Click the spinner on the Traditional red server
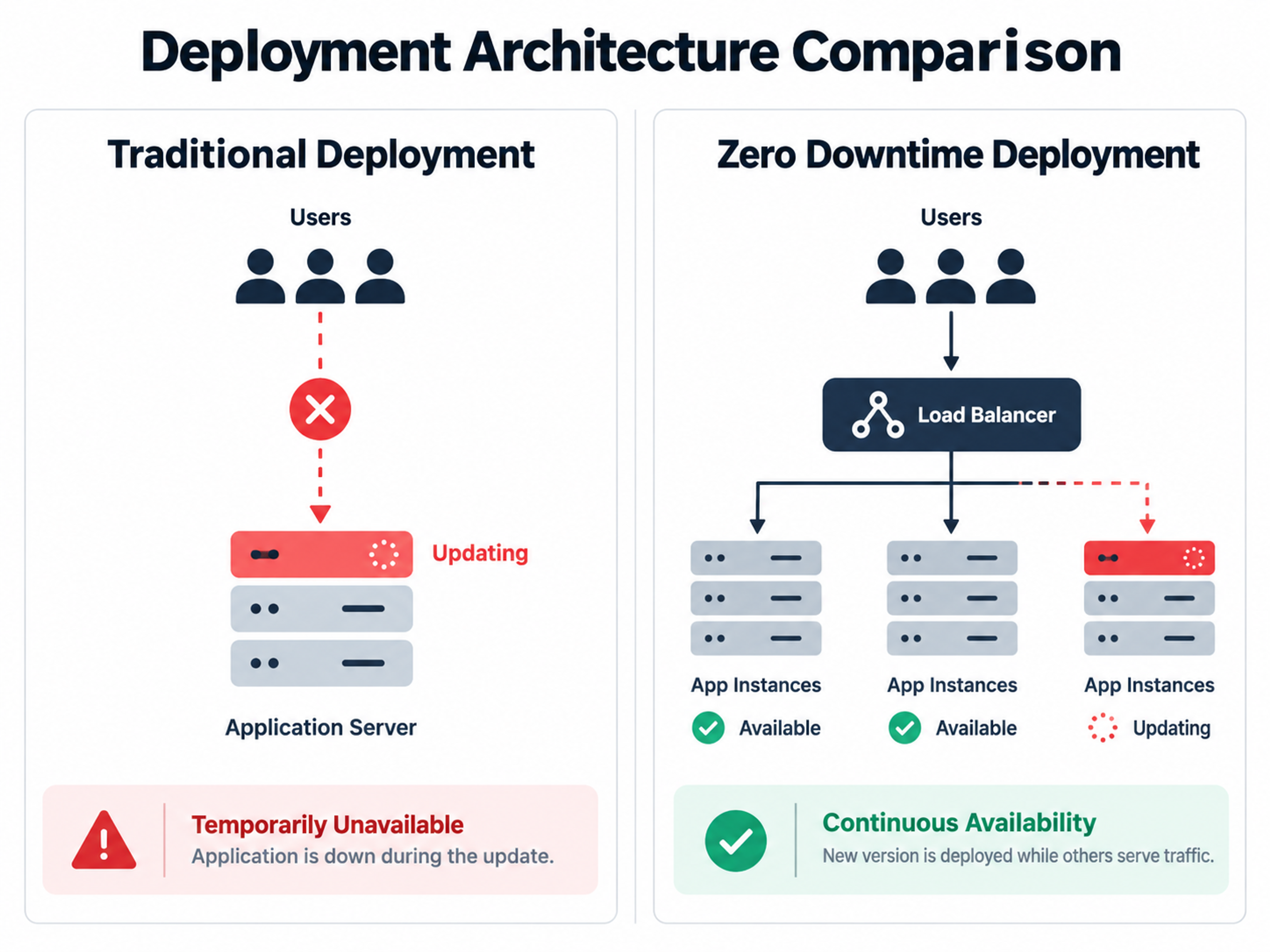 coord(384,554)
